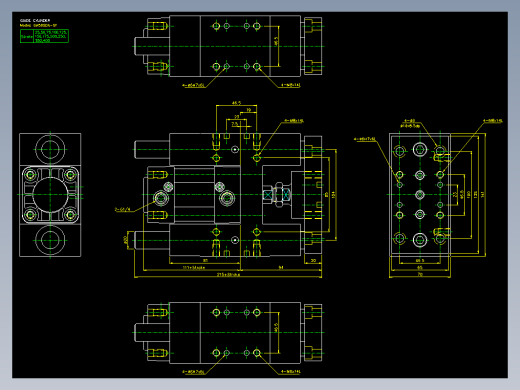Click the 213+Stroke overall dimension text
This screenshot has height=390, width=520.
[x=228, y=275]
